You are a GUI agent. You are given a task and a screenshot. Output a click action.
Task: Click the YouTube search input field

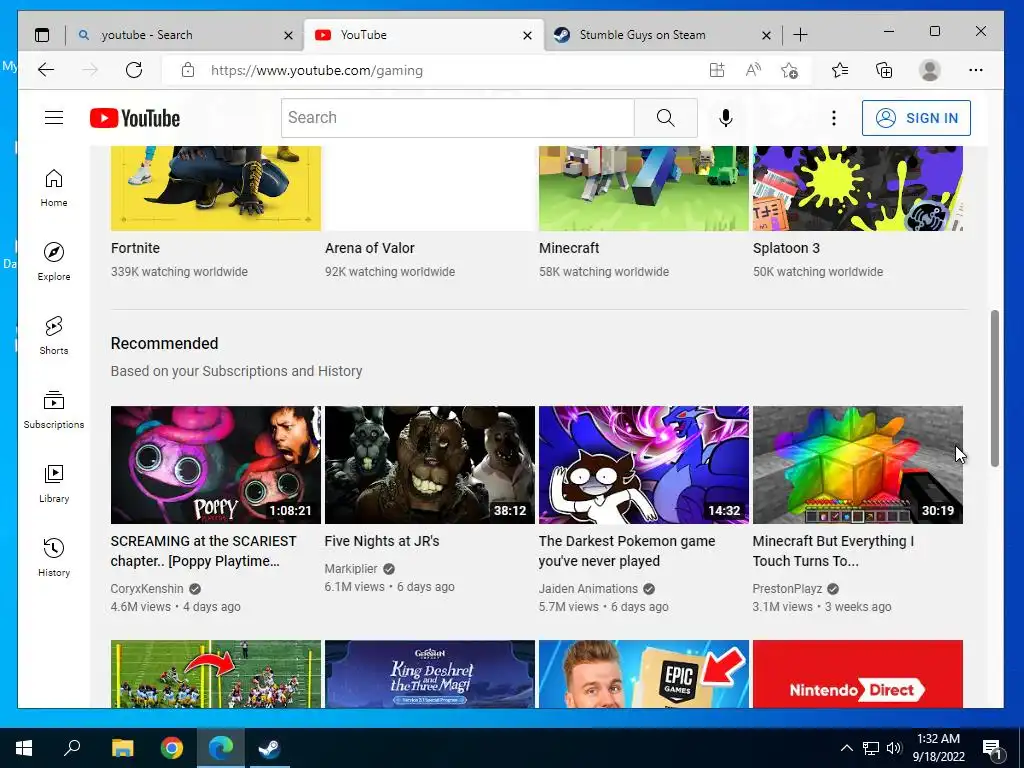point(458,118)
